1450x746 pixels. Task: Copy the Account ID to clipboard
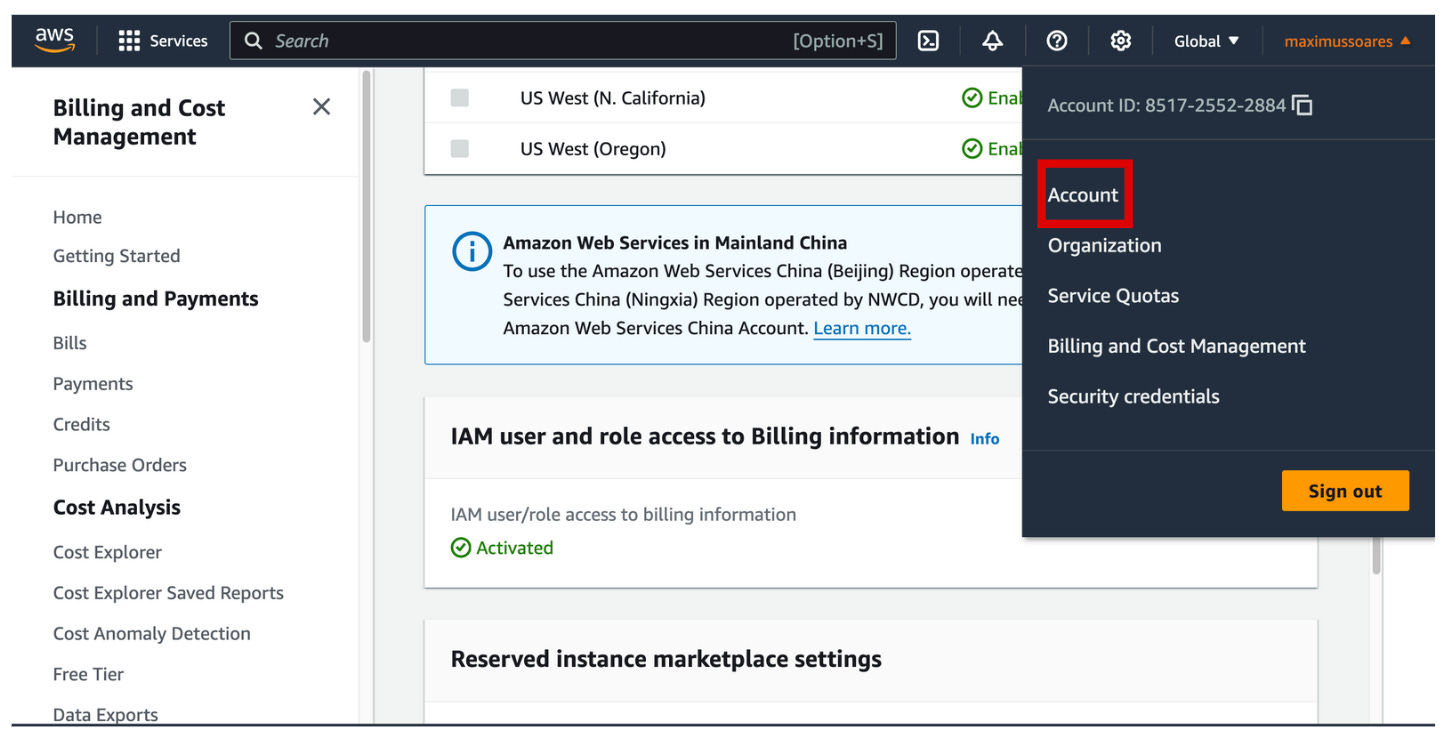click(1302, 105)
